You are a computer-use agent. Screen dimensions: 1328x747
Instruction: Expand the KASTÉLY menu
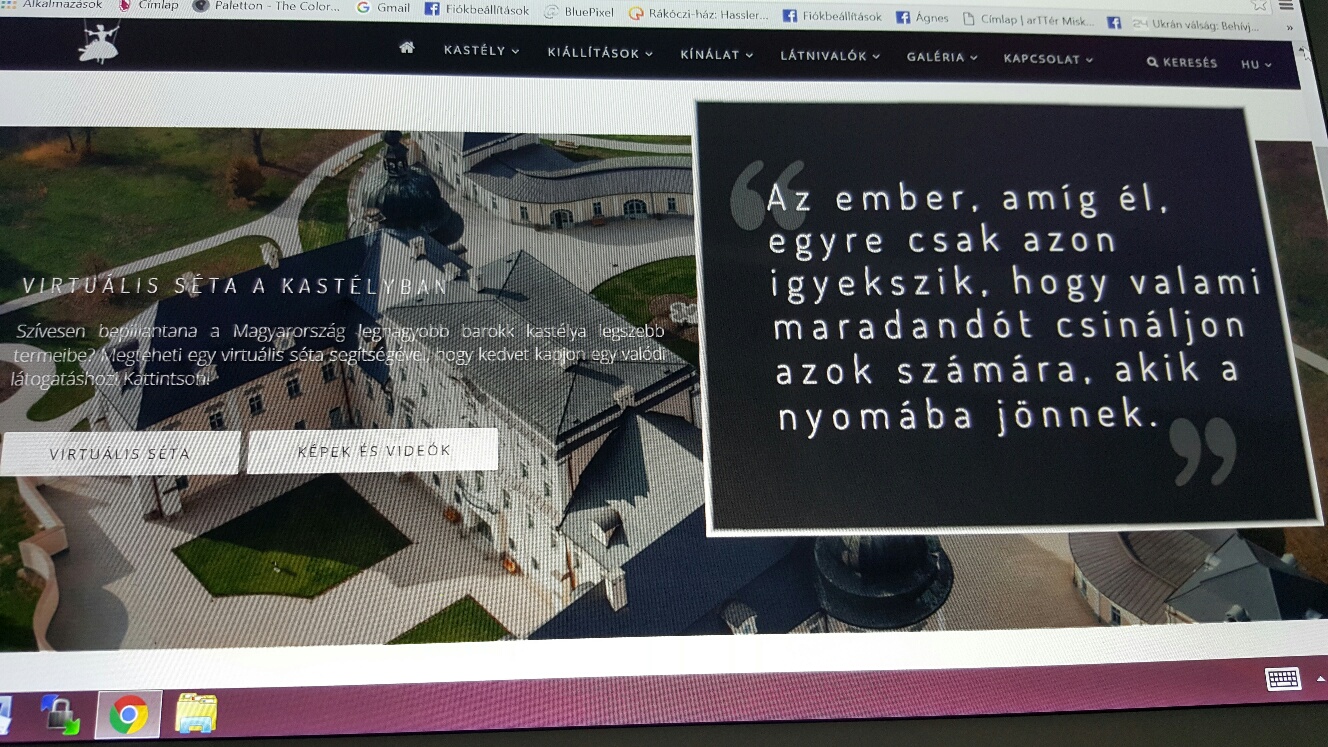tap(481, 50)
